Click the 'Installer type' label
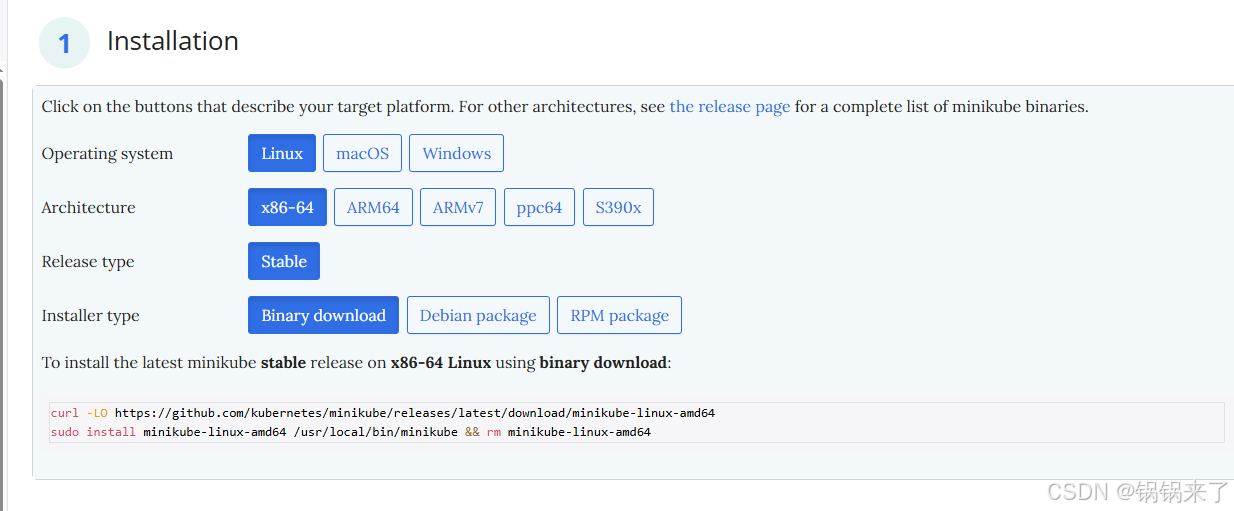Screen dimensions: 1234x511 click(90, 315)
